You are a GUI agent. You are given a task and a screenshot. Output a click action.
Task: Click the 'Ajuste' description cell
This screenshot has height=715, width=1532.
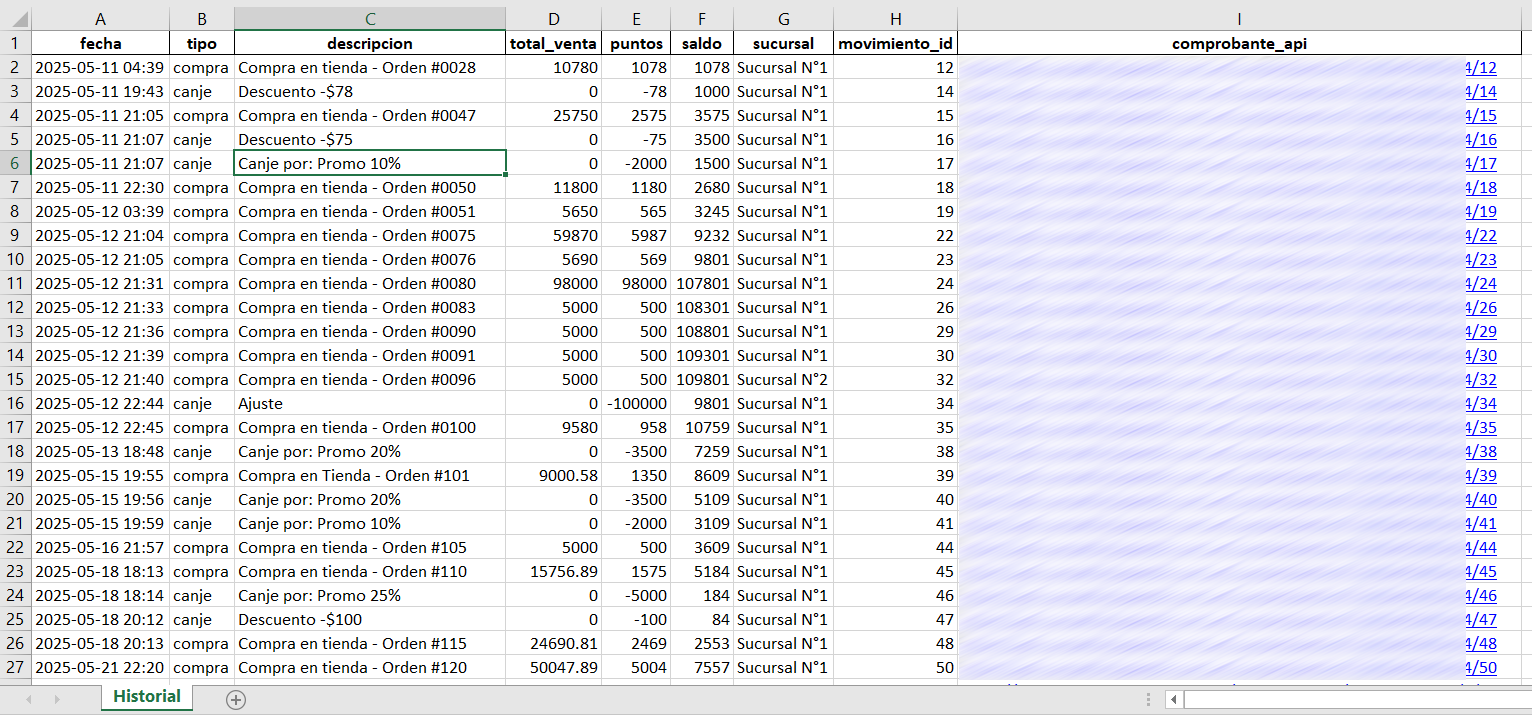pos(370,404)
